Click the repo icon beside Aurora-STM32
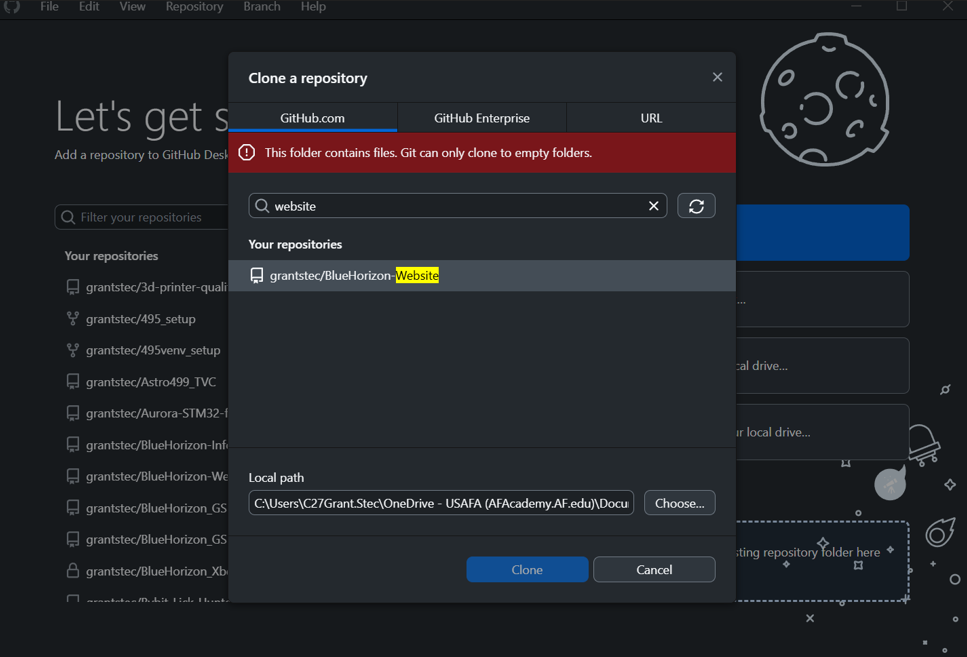The image size is (967, 657). (73, 413)
